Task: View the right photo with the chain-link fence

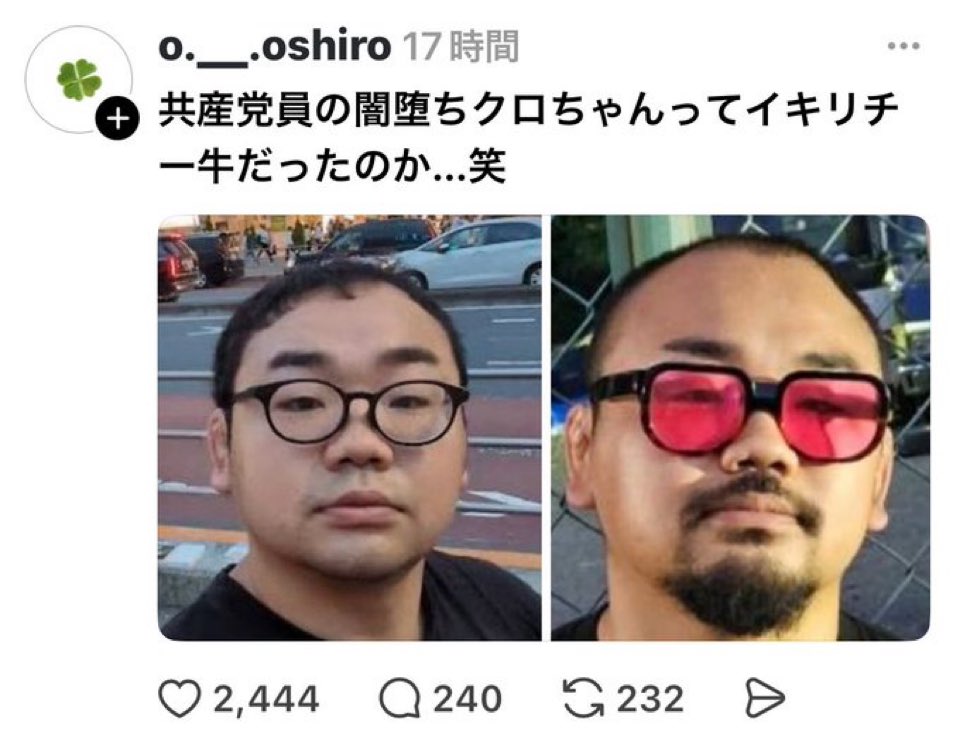Action: coord(741,428)
